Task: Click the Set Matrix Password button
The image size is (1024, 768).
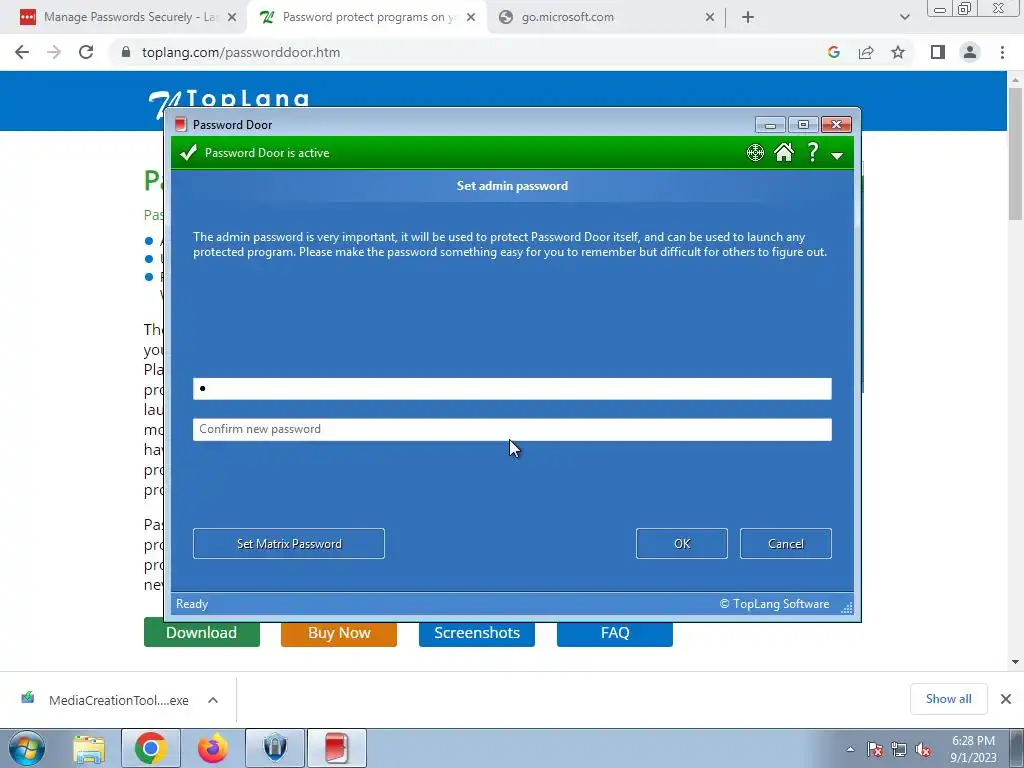Action: [289, 543]
